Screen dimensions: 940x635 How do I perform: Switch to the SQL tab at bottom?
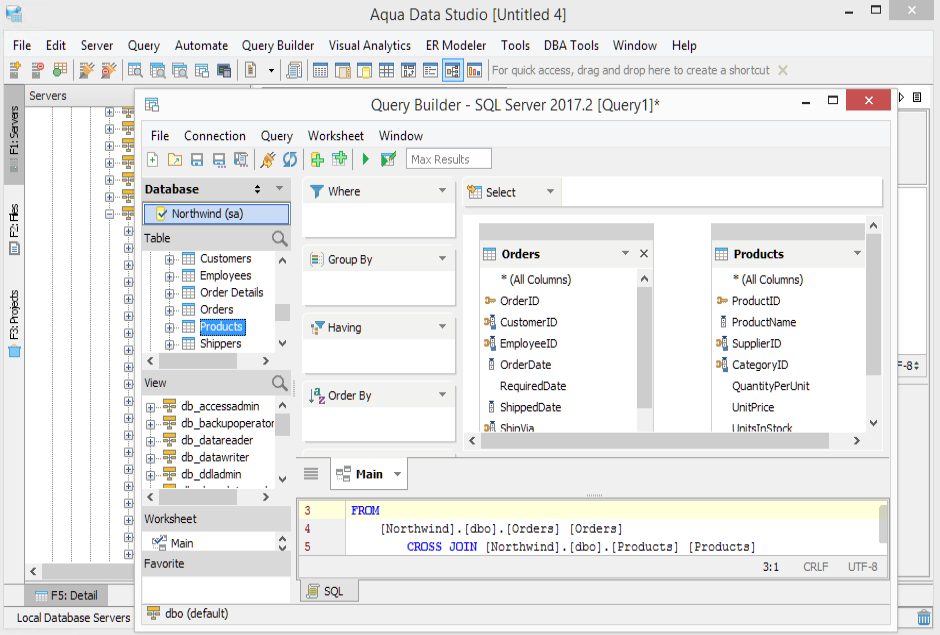[x=328, y=591]
